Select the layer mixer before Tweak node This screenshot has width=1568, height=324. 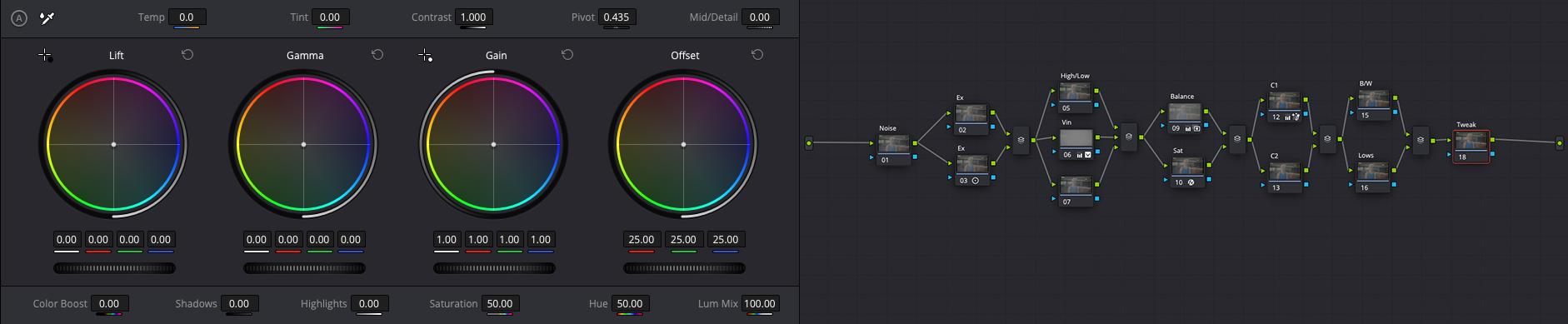point(1421,140)
